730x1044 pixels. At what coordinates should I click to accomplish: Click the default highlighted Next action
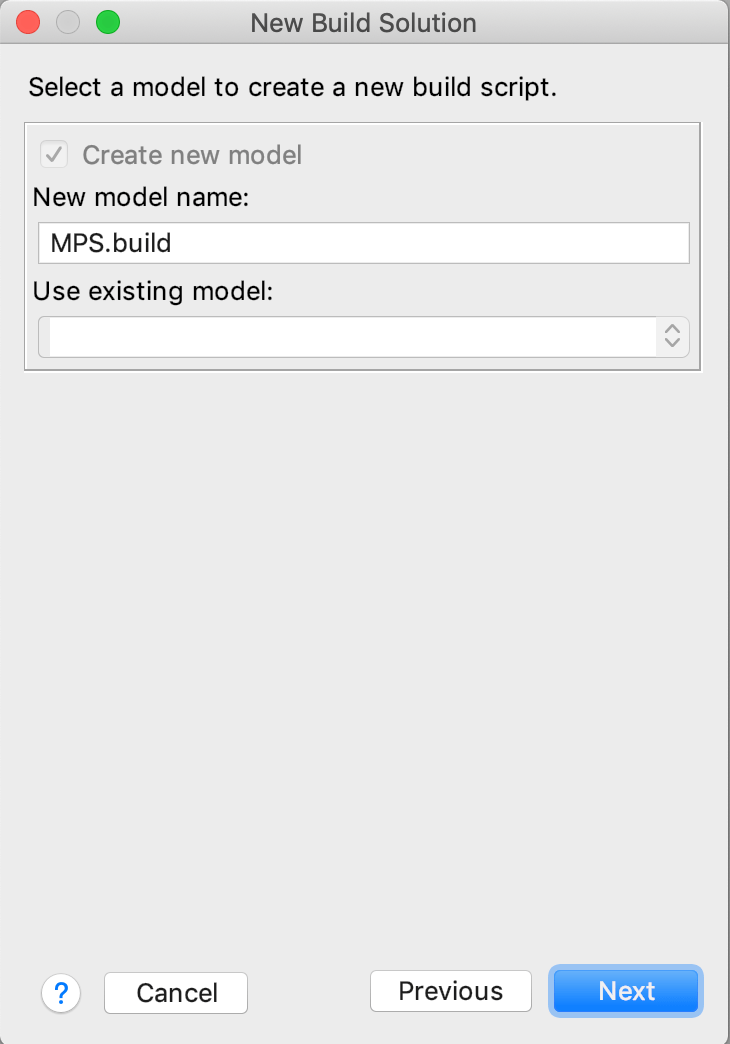point(625,991)
